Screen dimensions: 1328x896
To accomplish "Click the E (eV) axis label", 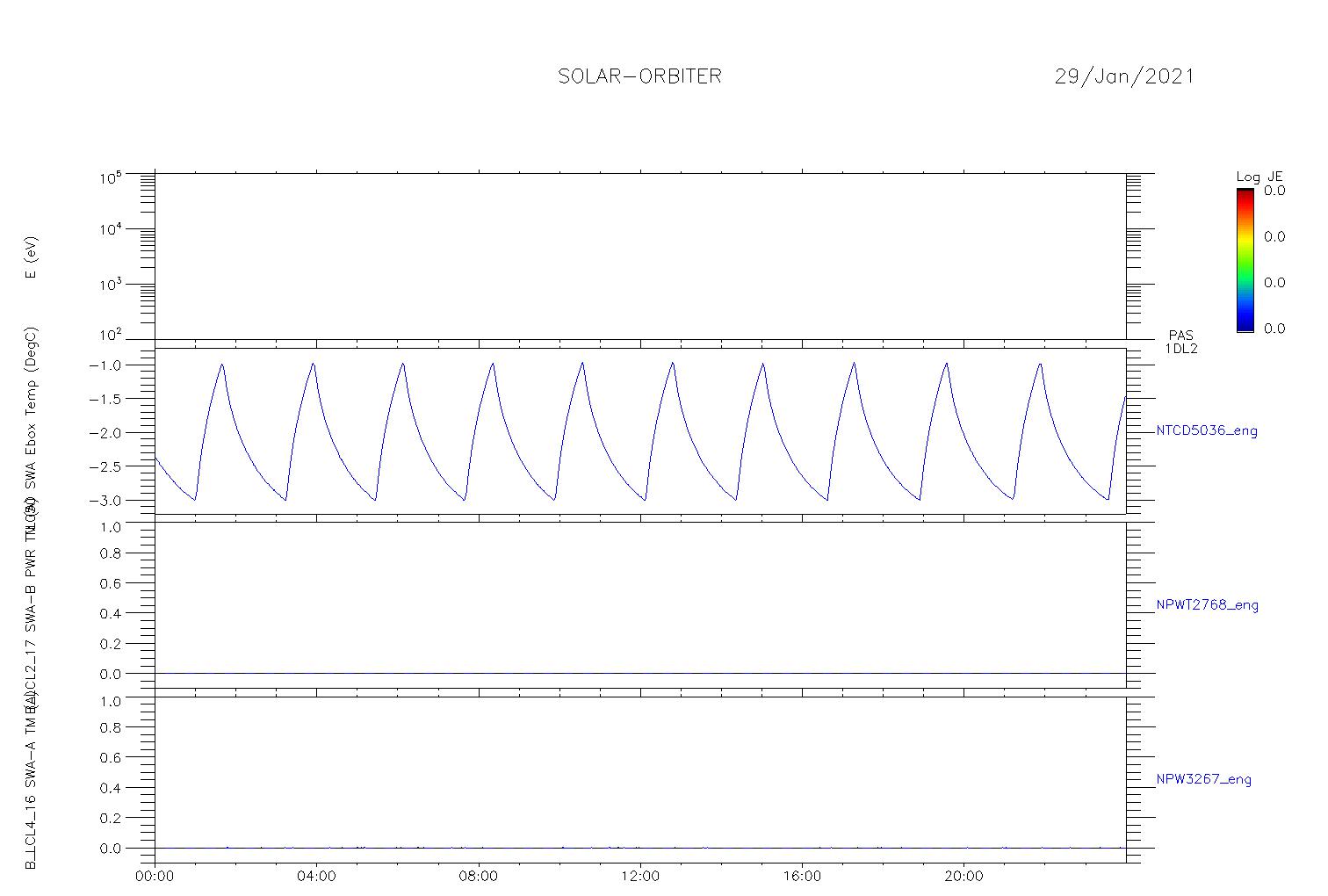I will [31, 257].
